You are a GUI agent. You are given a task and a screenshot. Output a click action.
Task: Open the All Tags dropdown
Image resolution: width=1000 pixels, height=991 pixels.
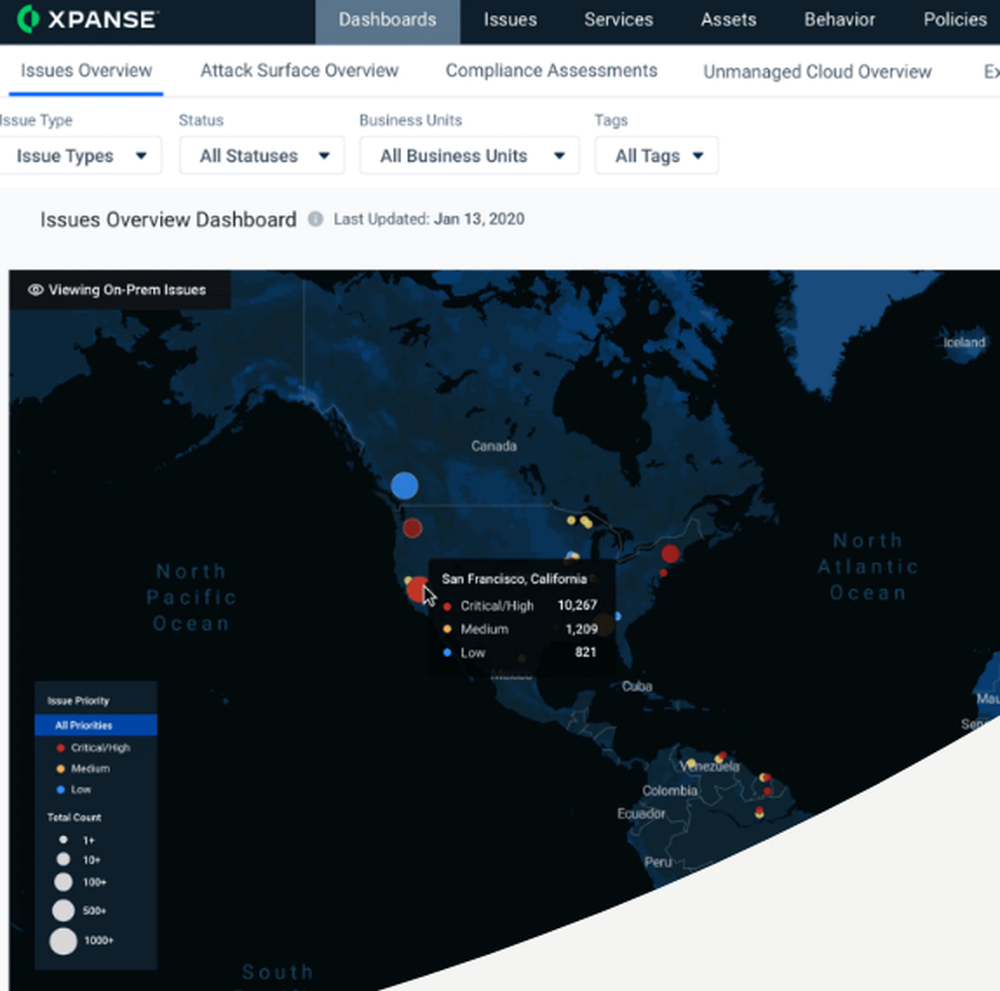pyautogui.click(x=656, y=156)
